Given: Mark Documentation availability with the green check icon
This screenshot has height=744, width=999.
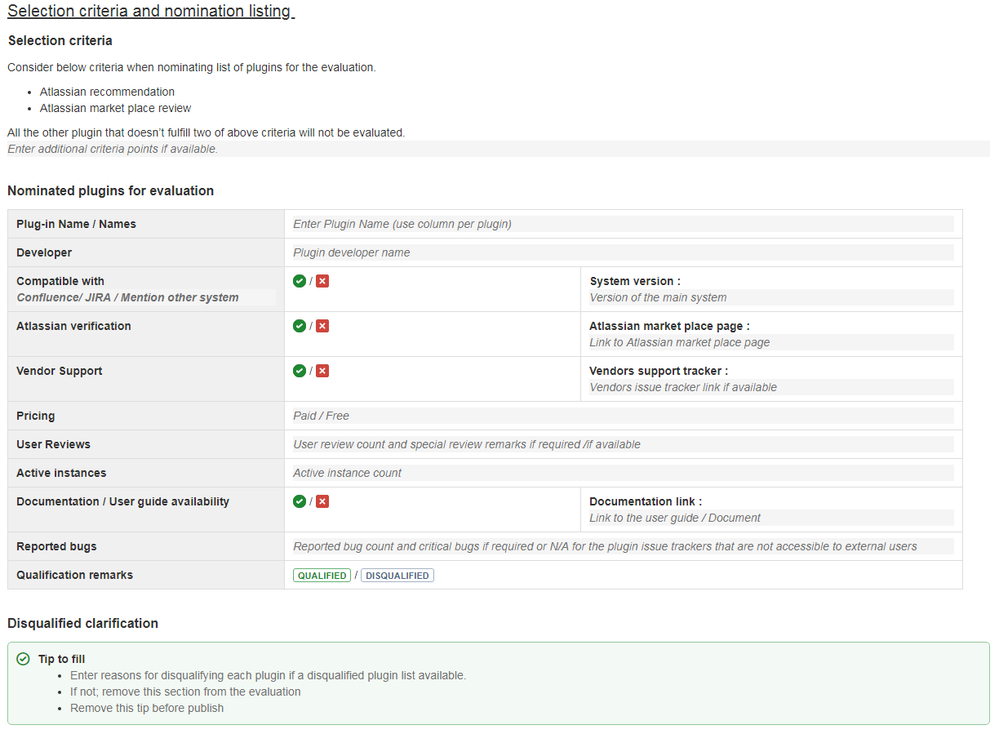Looking at the screenshot, I should click(299, 501).
